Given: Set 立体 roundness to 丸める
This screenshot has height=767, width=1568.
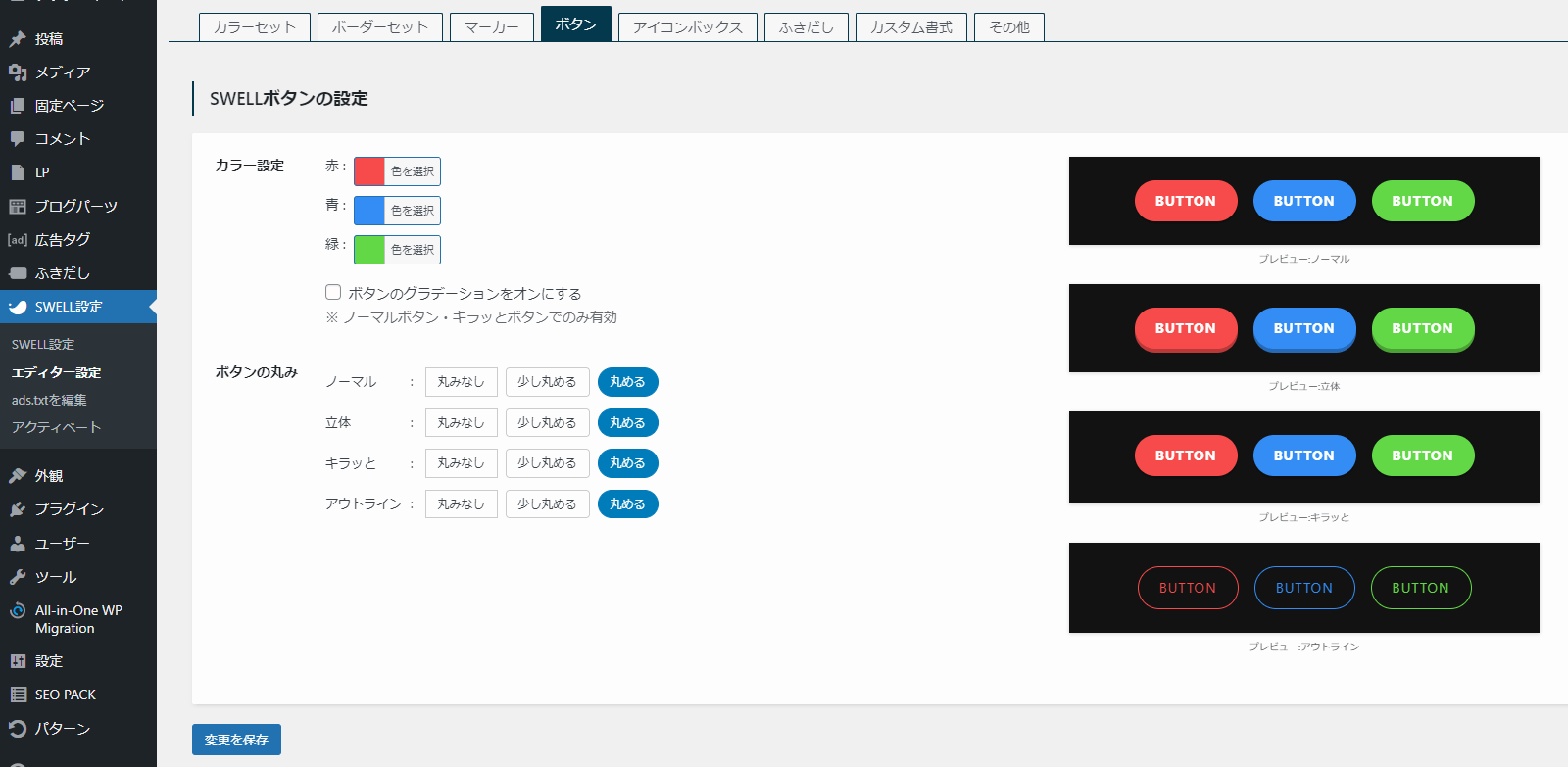Looking at the screenshot, I should 627,423.
